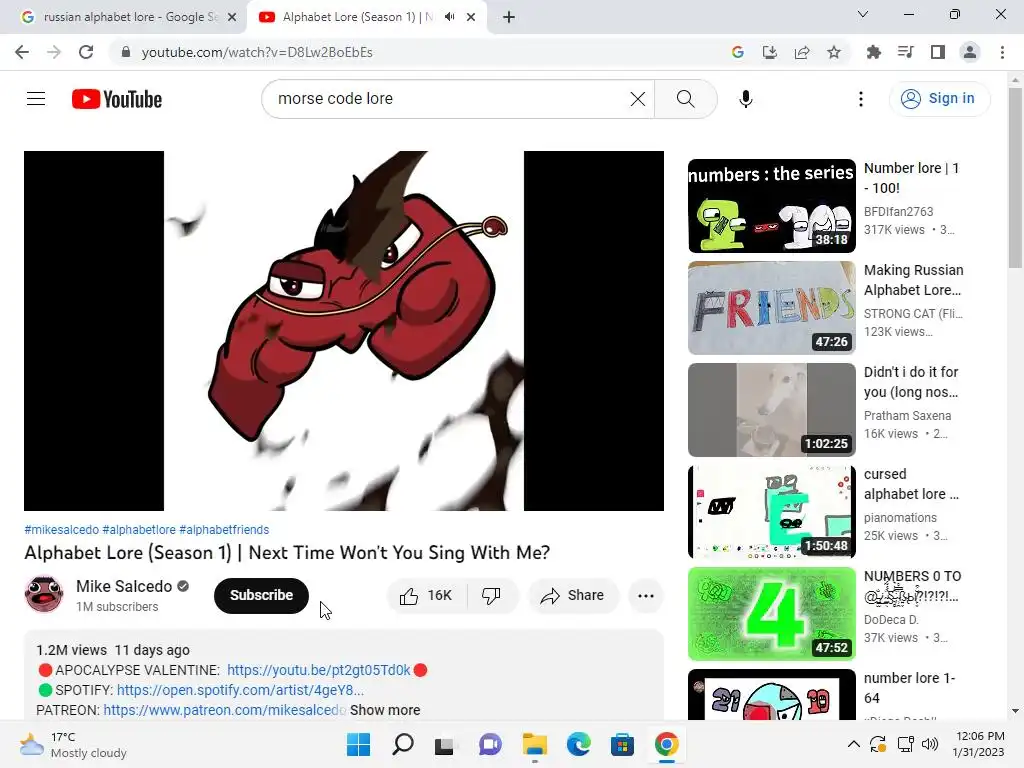Subscribe to Mike Salcedo
Image resolution: width=1024 pixels, height=768 pixels.
coord(261,595)
